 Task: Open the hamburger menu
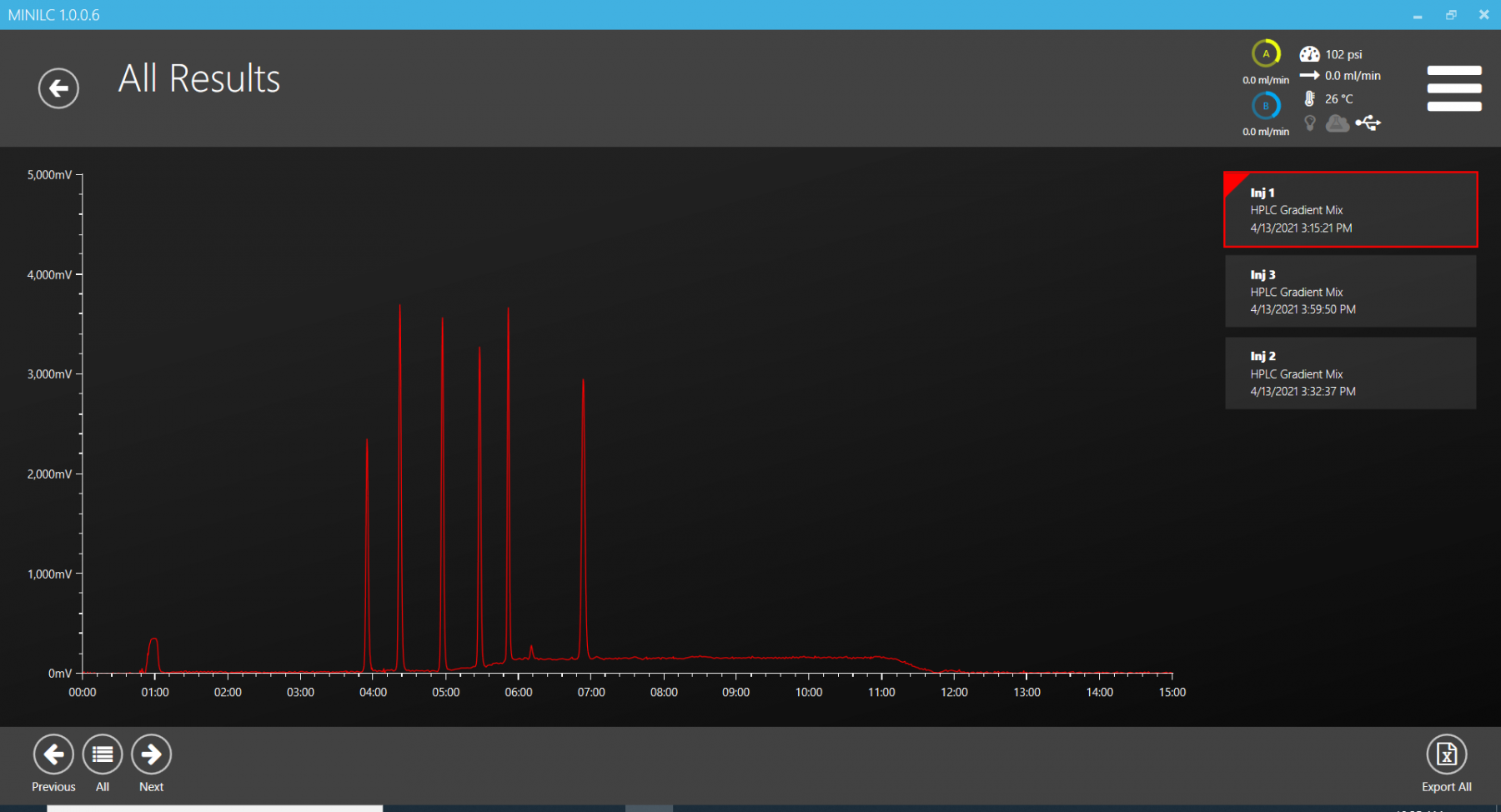tap(1453, 88)
